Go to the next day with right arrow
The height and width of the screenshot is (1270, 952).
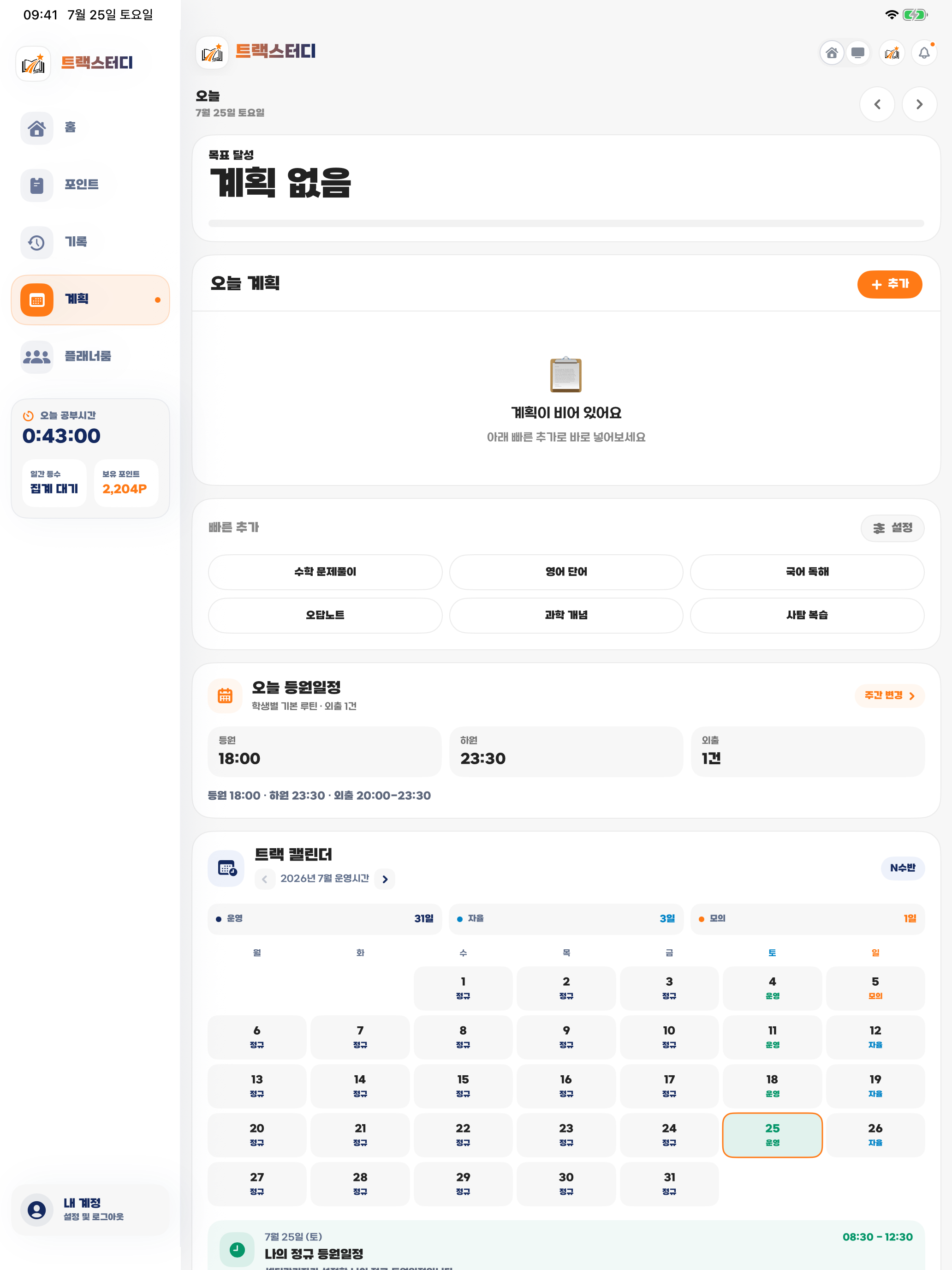click(919, 104)
